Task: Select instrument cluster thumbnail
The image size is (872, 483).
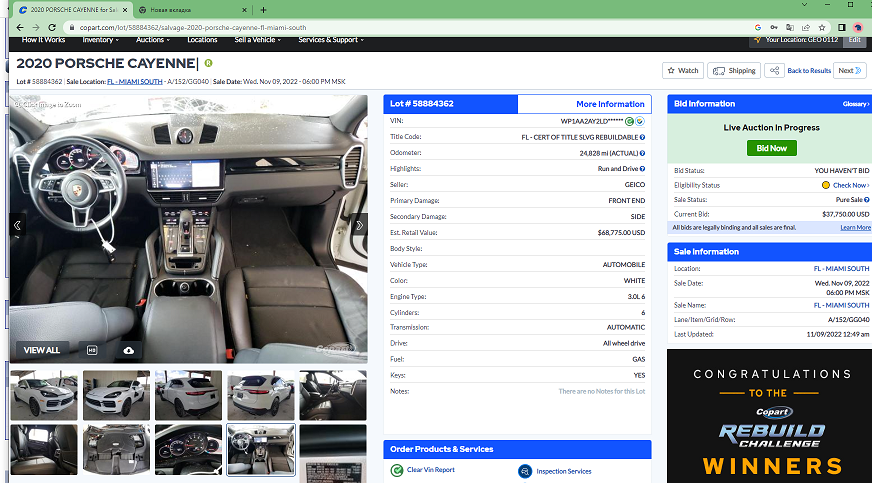Action: [x=189, y=450]
